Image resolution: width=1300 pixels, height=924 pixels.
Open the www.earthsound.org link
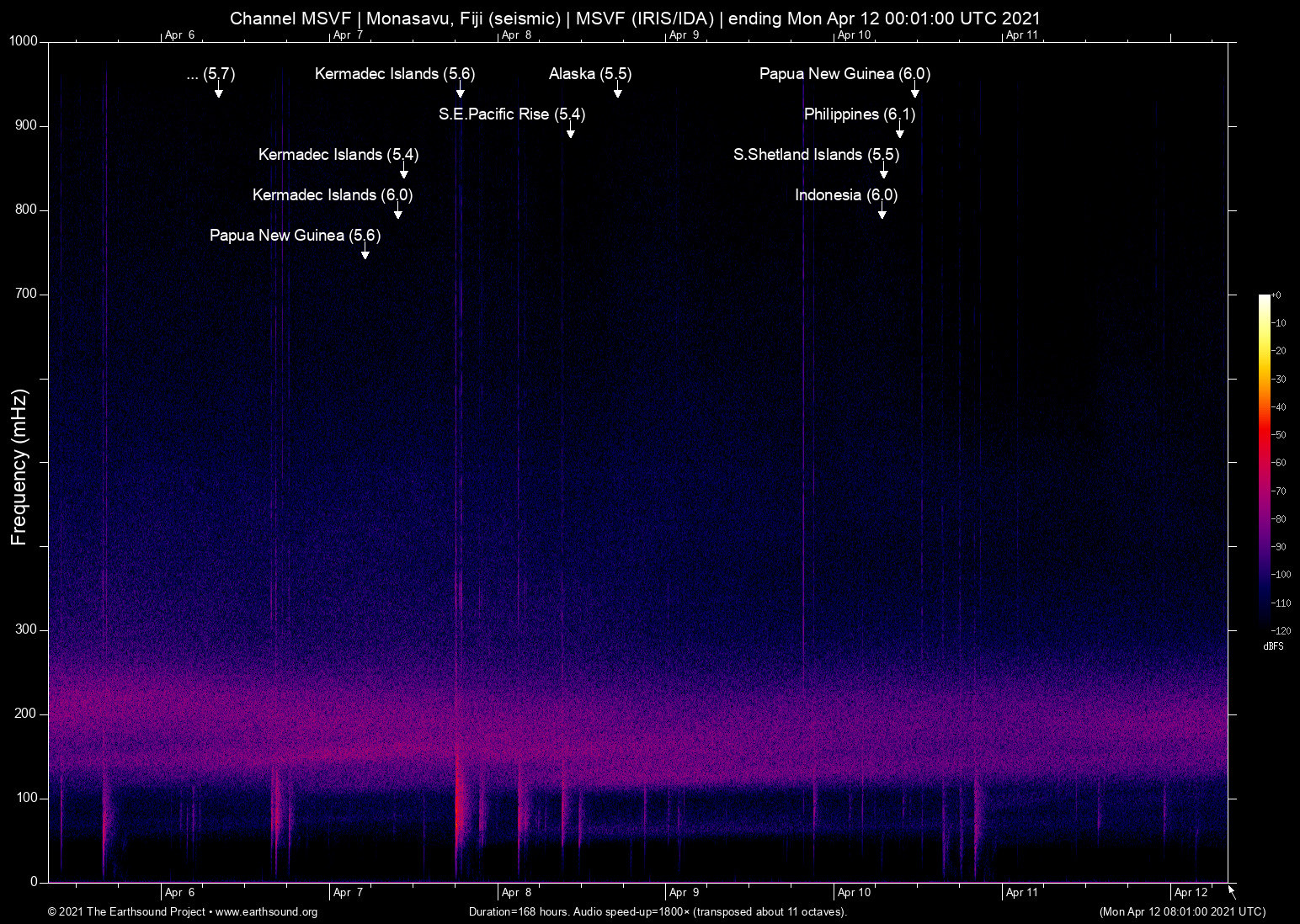(266, 912)
